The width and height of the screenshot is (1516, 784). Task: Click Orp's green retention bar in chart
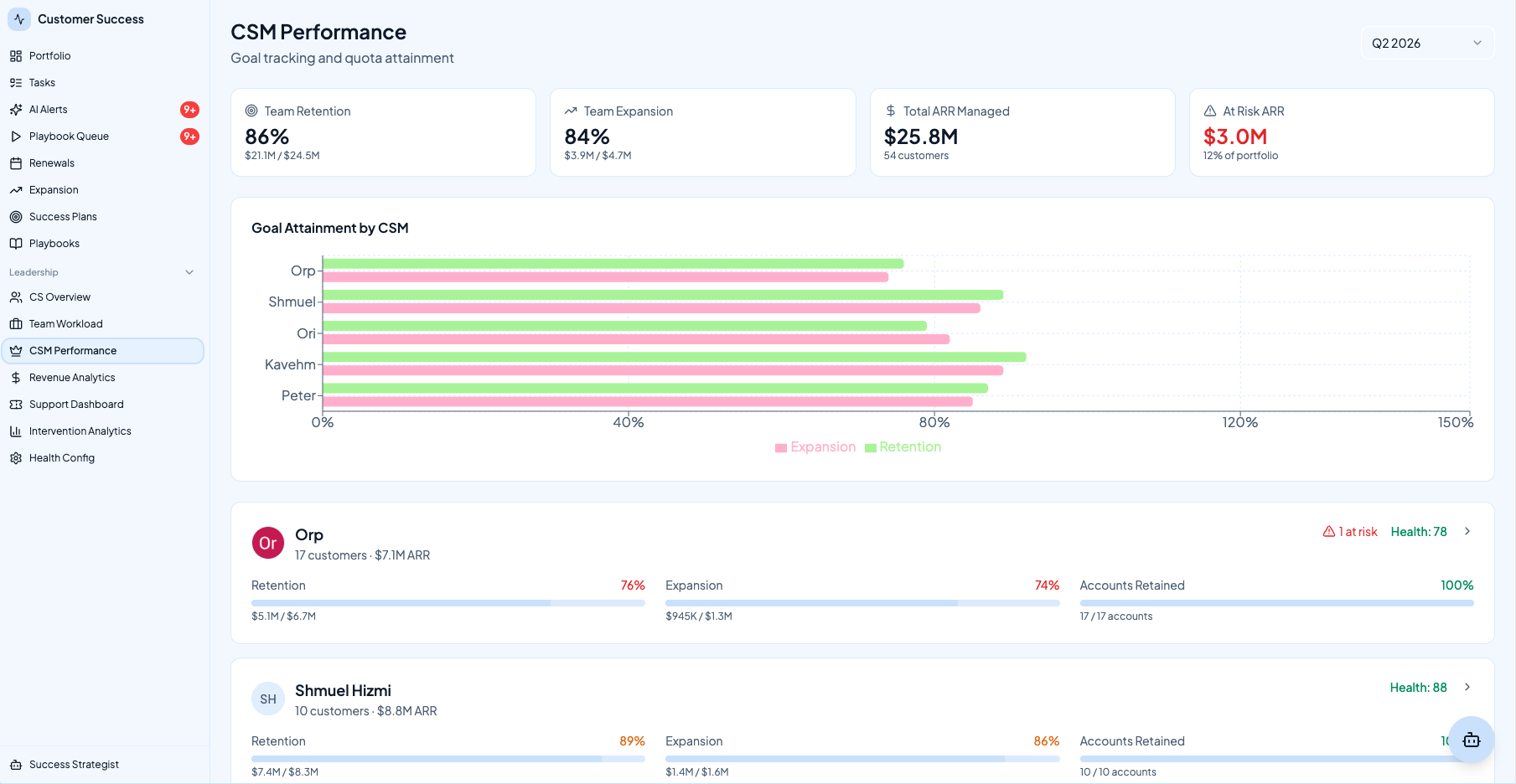pyautogui.click(x=613, y=264)
